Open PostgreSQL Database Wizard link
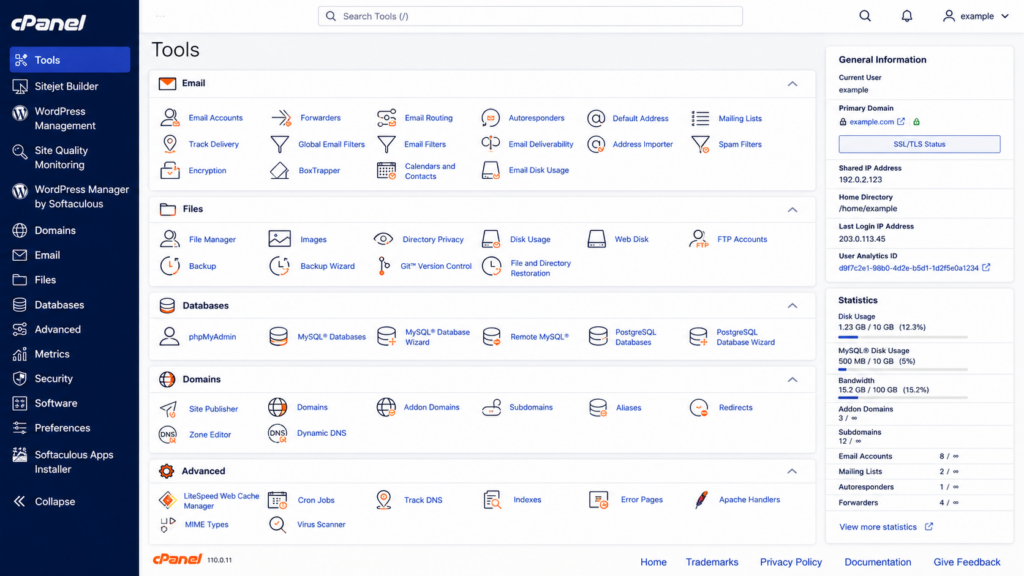 click(745, 337)
